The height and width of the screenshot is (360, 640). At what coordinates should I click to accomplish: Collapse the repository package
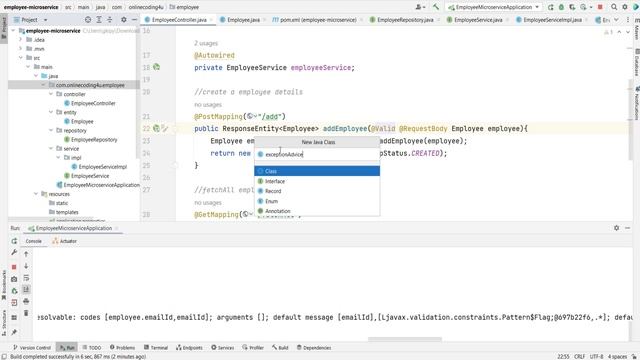click(x=51, y=130)
